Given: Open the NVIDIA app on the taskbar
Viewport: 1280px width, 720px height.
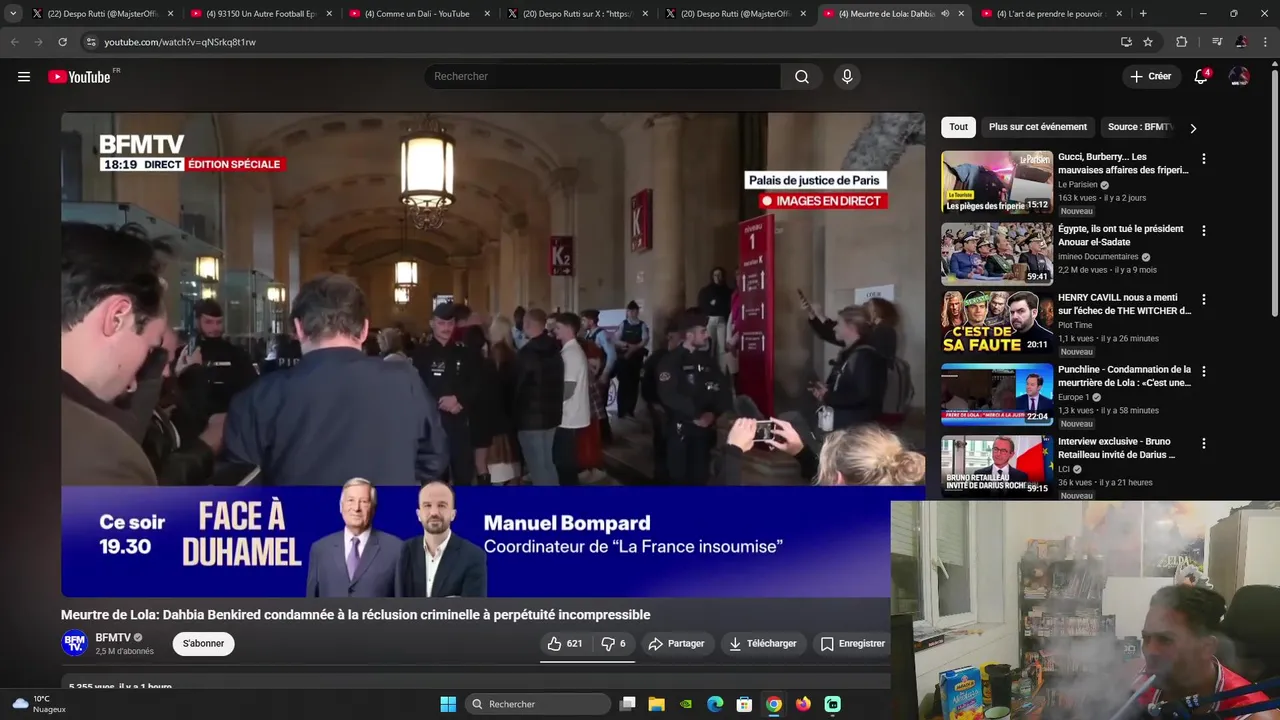Looking at the screenshot, I should point(685,704).
